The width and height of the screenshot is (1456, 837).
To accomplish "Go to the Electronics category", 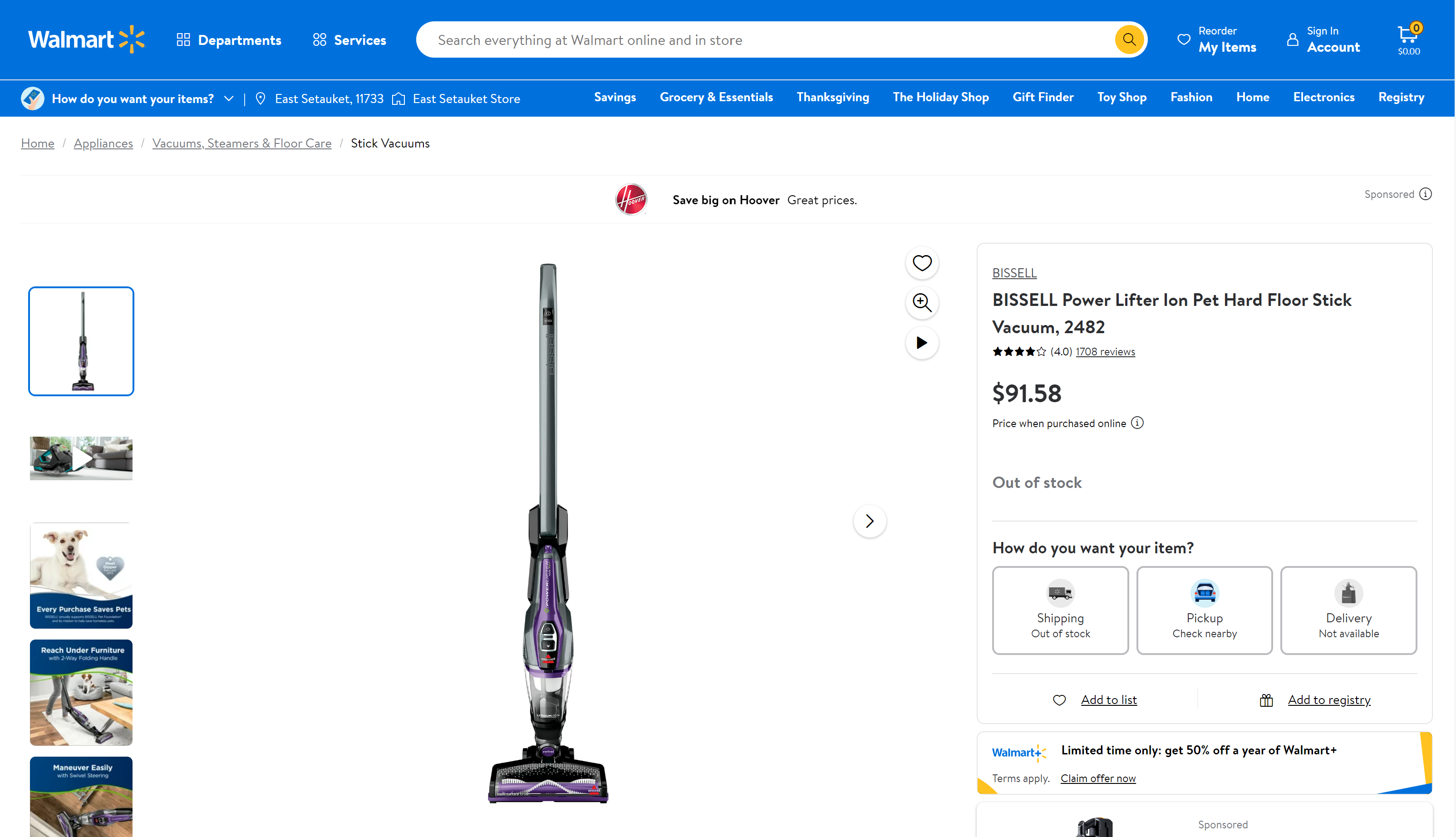I will pos(1323,97).
